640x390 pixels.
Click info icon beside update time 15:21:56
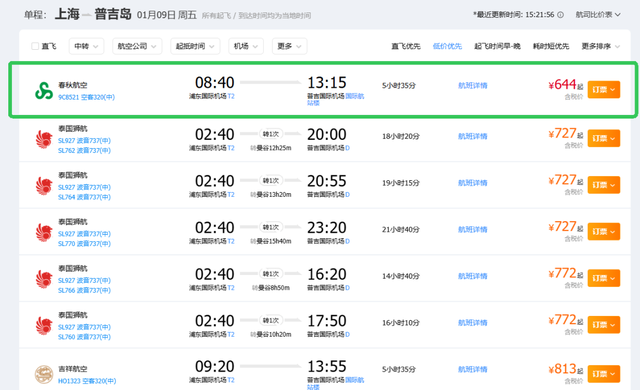tap(560, 15)
